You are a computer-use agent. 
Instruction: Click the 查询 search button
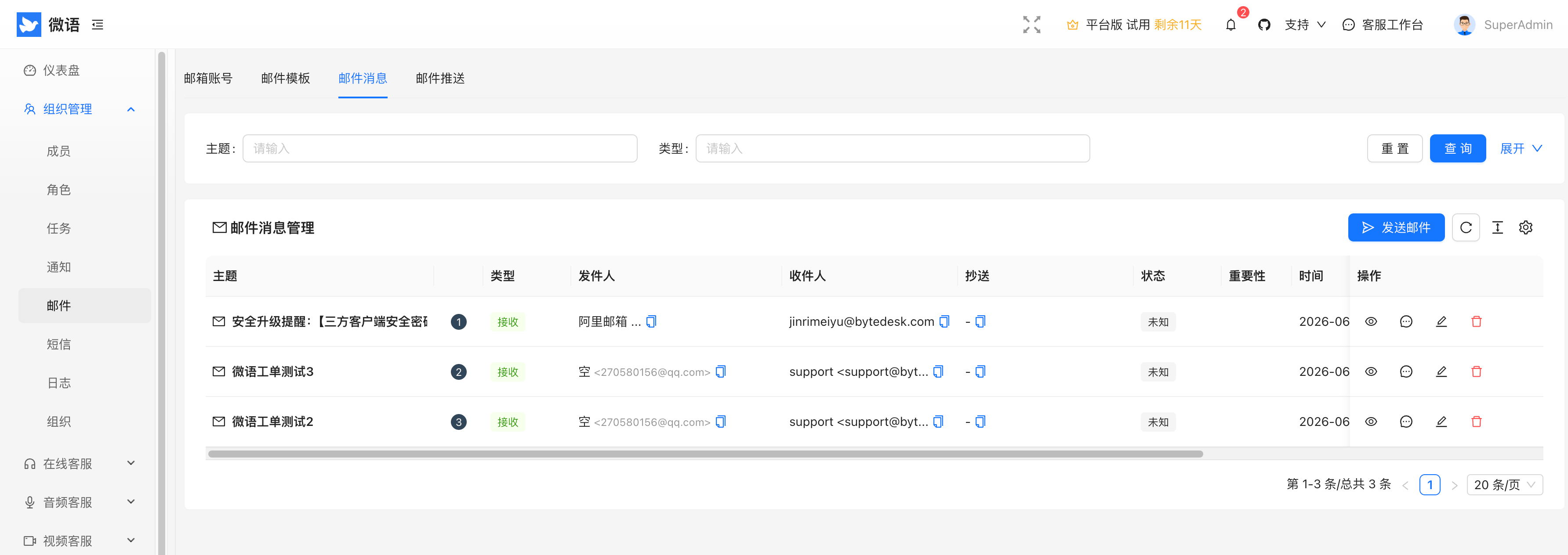pyautogui.click(x=1457, y=148)
